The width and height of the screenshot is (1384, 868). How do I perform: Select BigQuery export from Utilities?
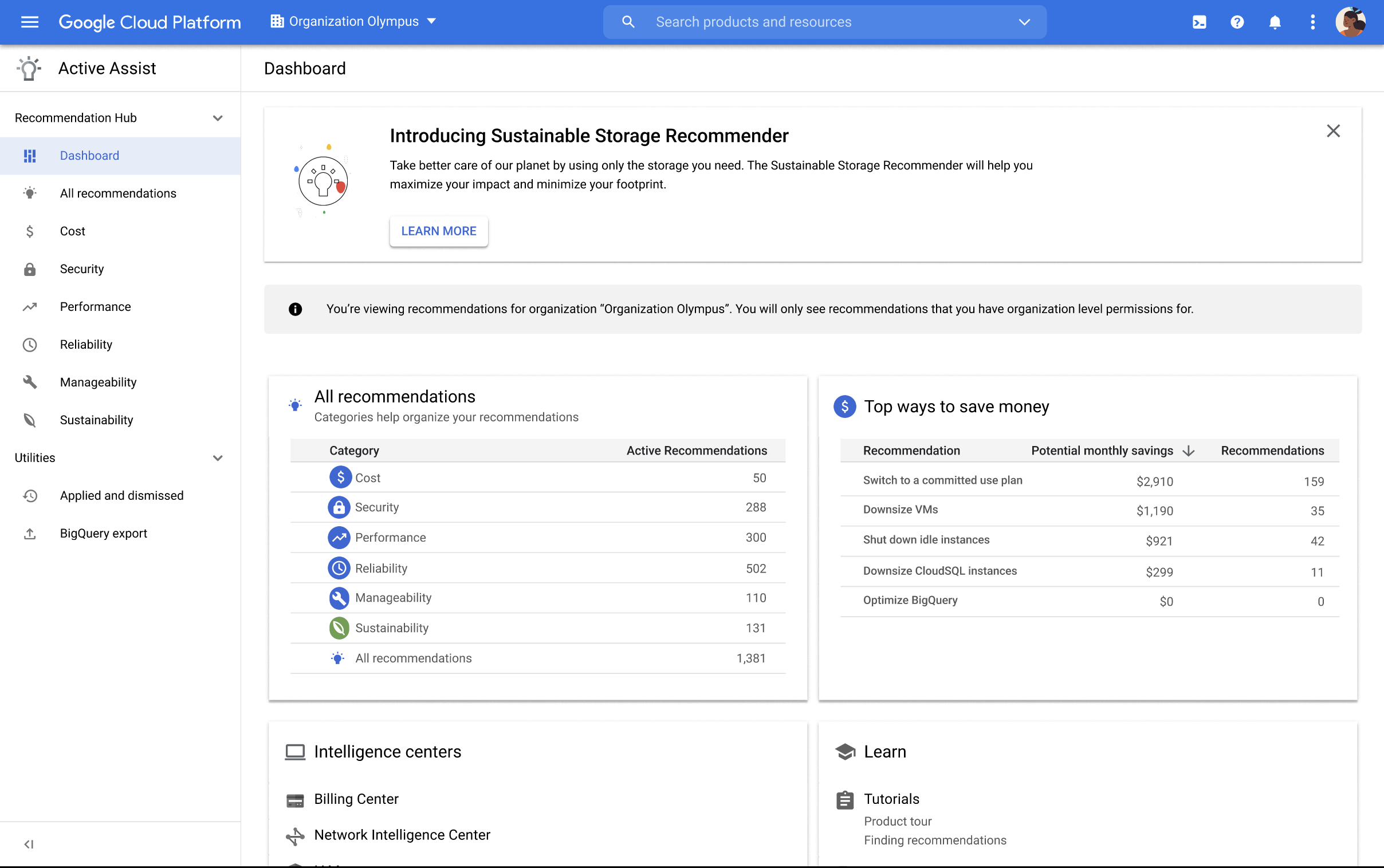pos(103,532)
